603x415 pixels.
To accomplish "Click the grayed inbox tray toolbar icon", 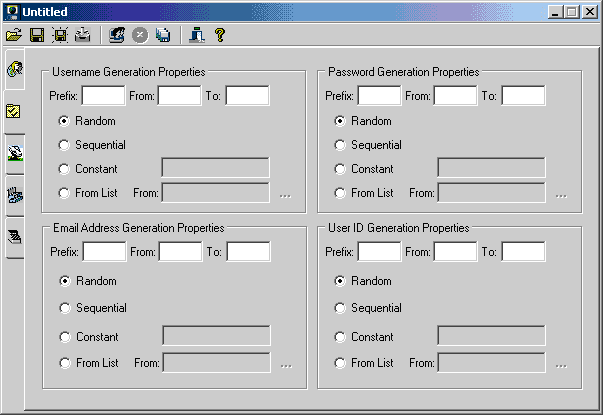I will coord(83,35).
